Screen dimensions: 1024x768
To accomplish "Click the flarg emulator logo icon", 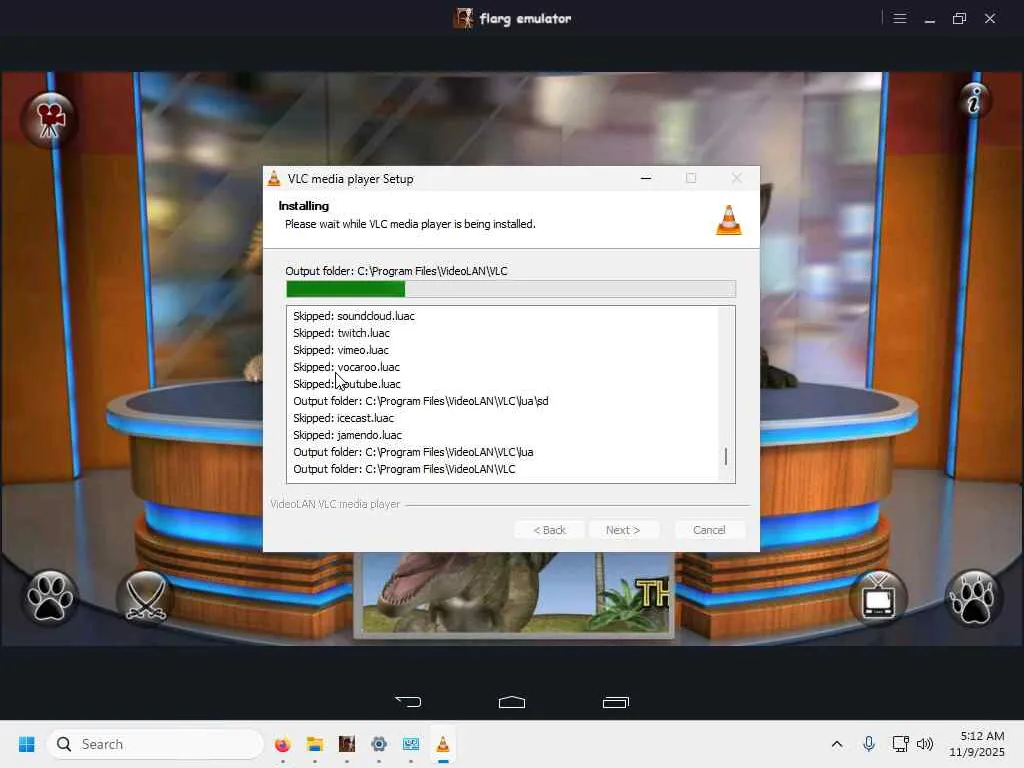I will point(464,18).
